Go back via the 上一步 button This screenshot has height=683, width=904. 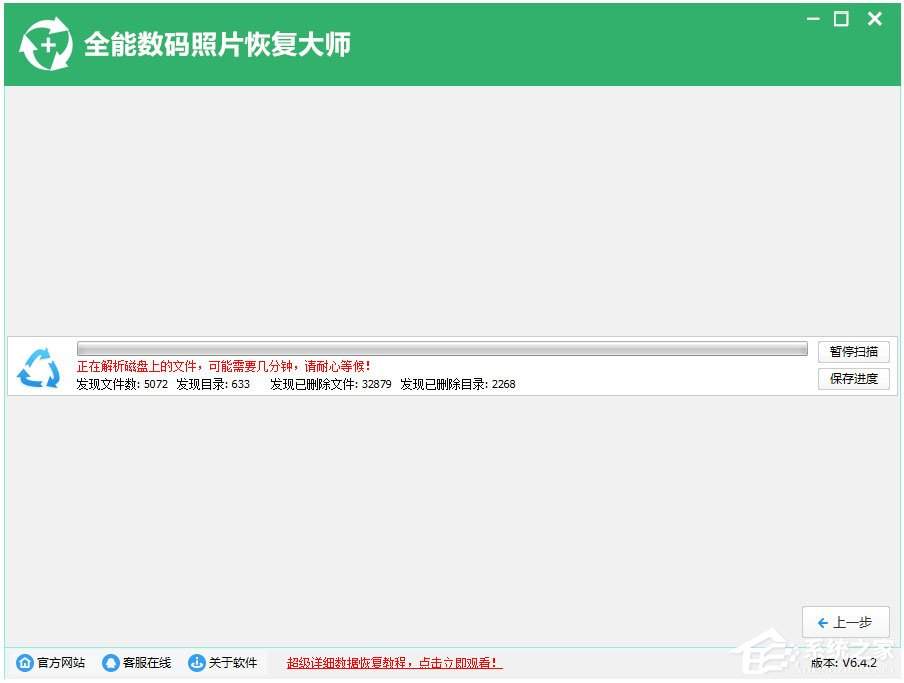[845, 622]
